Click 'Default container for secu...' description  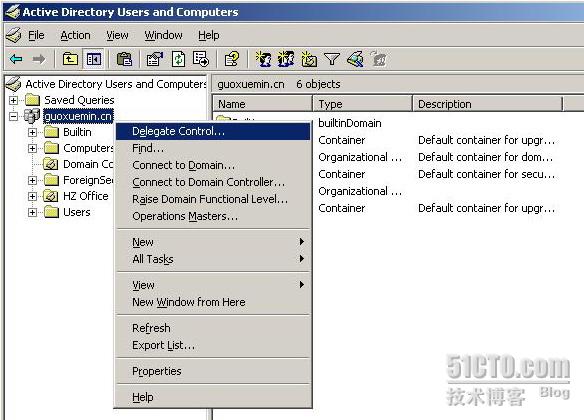[486, 174]
